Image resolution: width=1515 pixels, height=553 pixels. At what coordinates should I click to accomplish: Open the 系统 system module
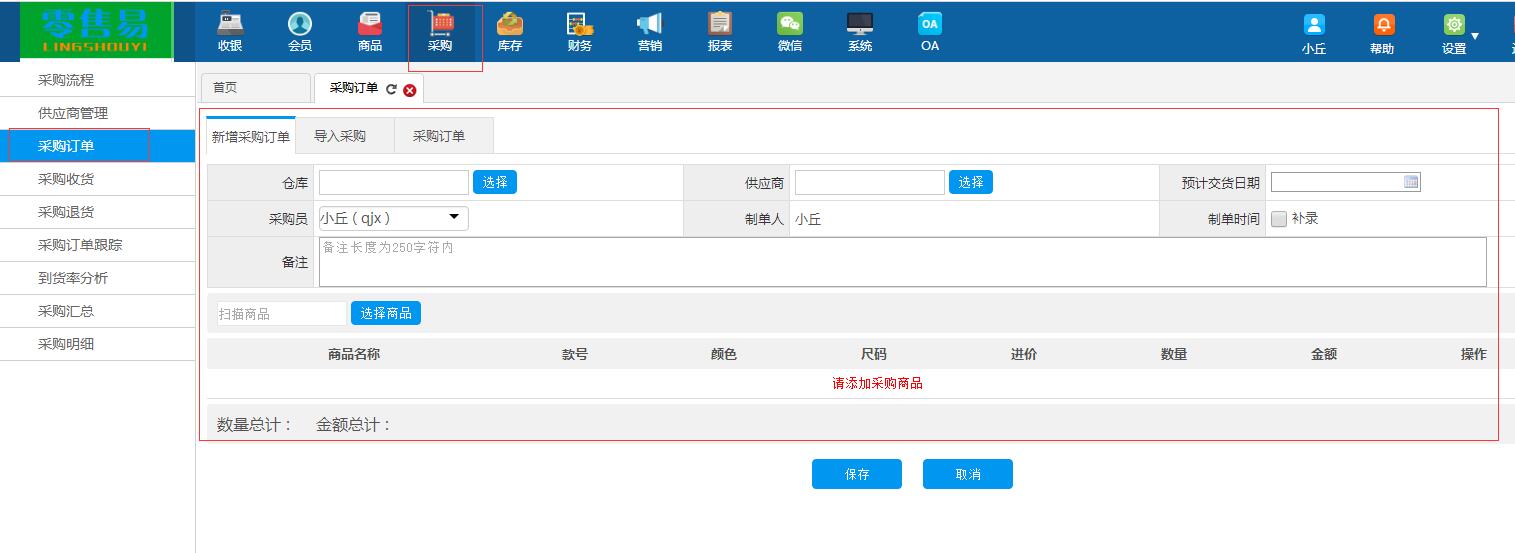[x=860, y=32]
